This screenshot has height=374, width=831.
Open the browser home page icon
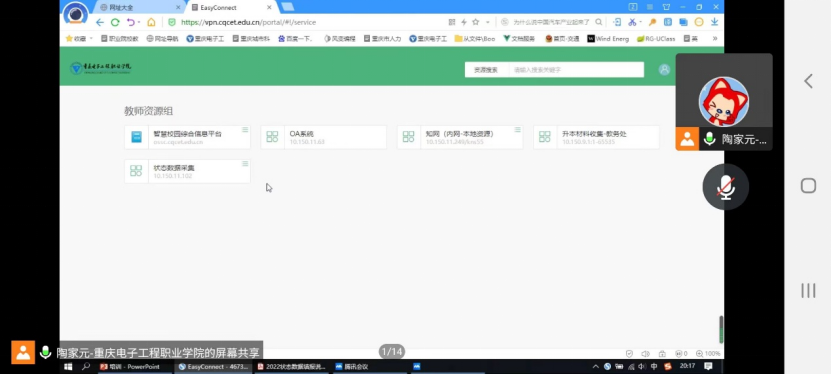click(x=151, y=22)
